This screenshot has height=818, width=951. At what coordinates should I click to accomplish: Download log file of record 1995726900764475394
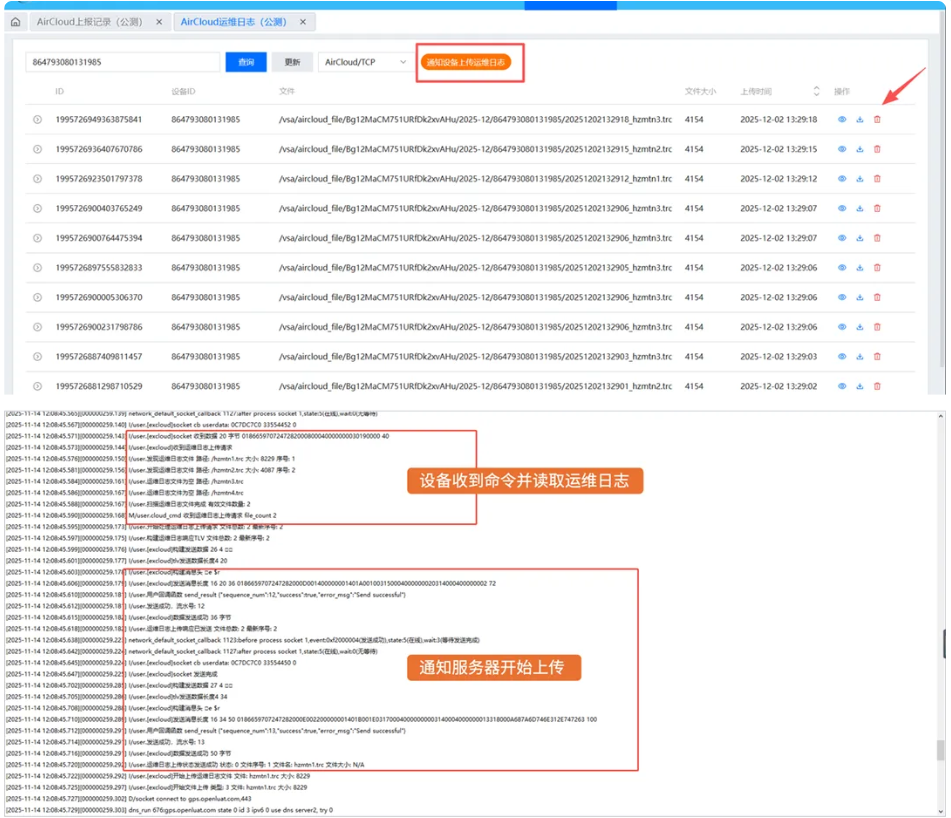pos(859,238)
